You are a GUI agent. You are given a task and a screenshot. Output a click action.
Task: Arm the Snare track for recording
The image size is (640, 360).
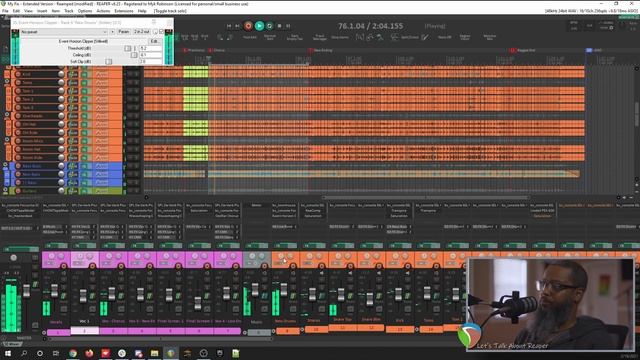point(18,83)
